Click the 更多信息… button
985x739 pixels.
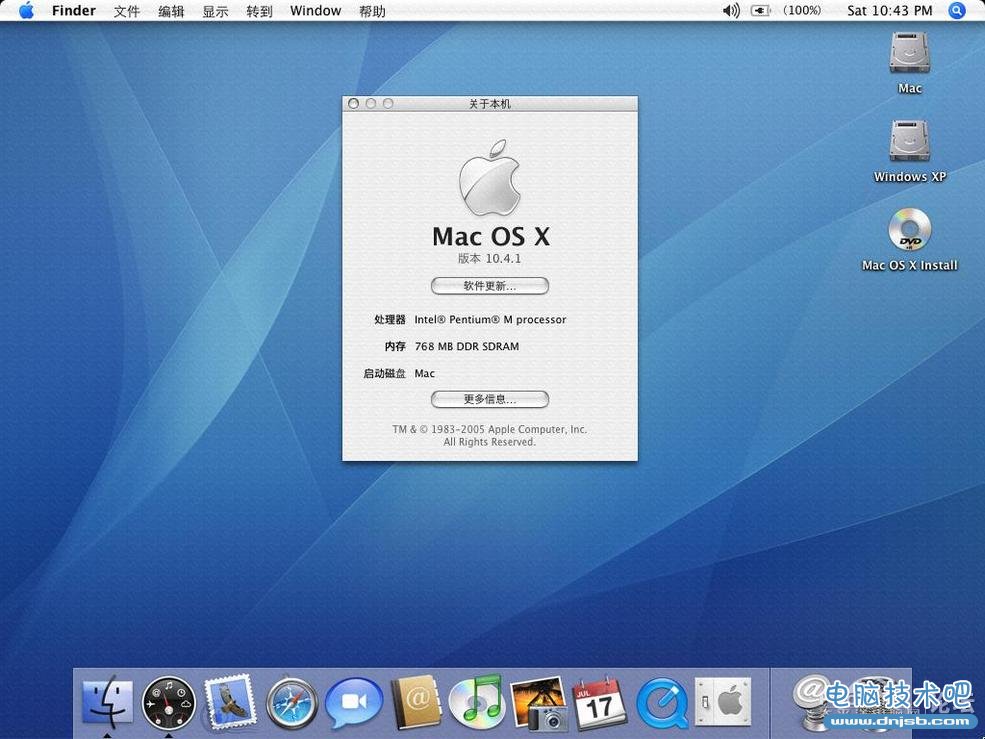(x=489, y=400)
